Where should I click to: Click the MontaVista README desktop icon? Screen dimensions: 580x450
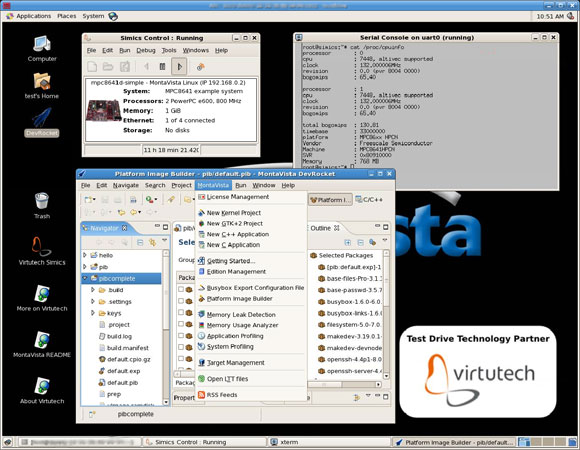pos(42,345)
